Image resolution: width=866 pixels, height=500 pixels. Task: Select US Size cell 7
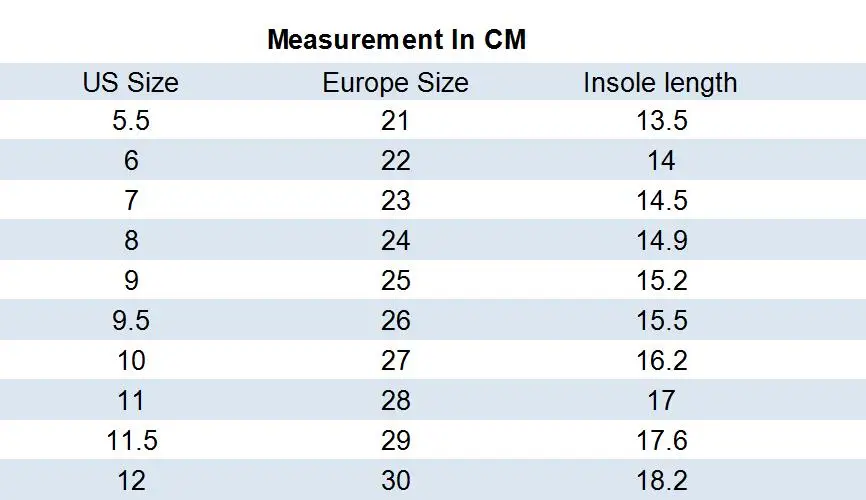click(x=131, y=201)
